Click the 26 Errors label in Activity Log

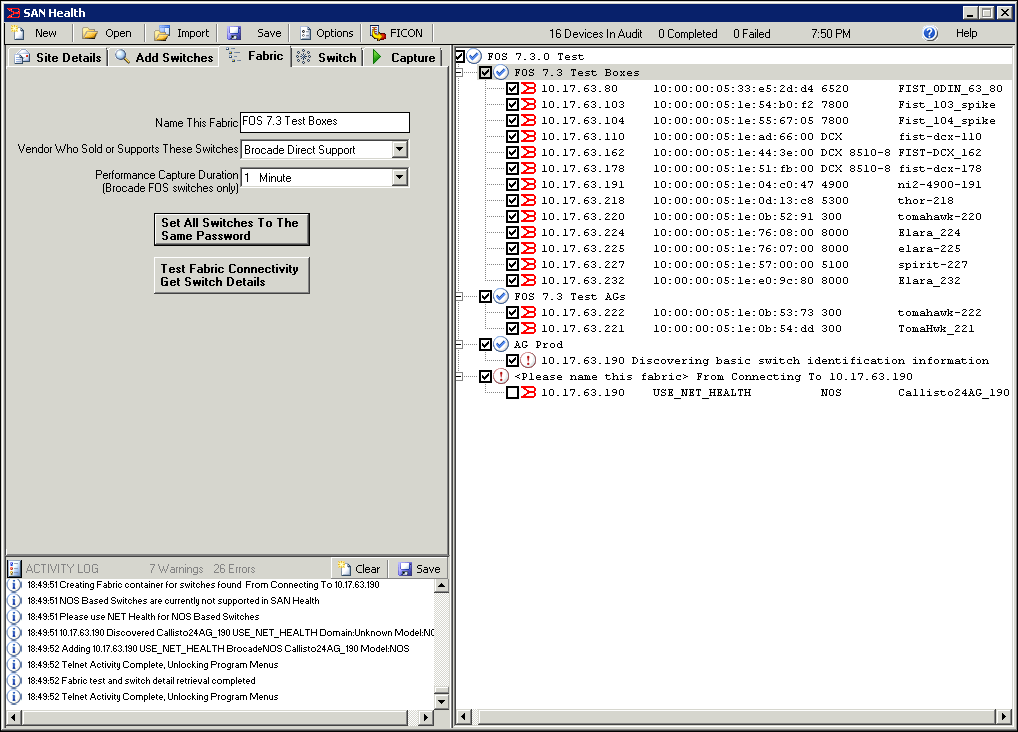tap(234, 569)
